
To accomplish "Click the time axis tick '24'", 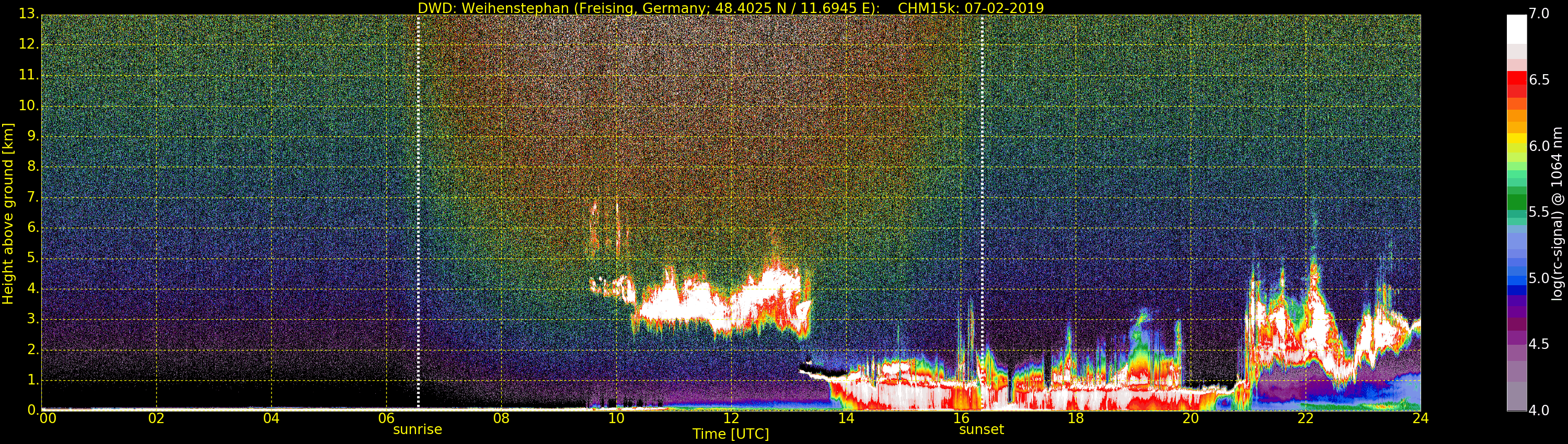I will point(1421,418).
